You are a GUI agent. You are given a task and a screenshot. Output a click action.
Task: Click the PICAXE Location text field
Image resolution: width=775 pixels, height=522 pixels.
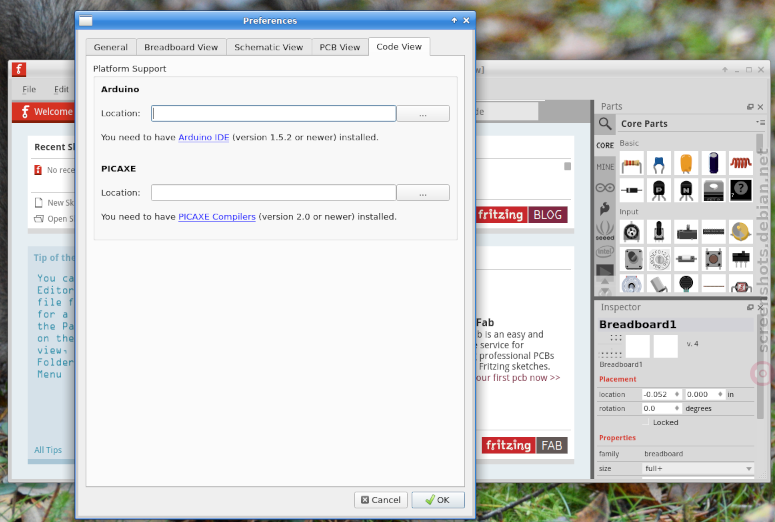(274, 193)
